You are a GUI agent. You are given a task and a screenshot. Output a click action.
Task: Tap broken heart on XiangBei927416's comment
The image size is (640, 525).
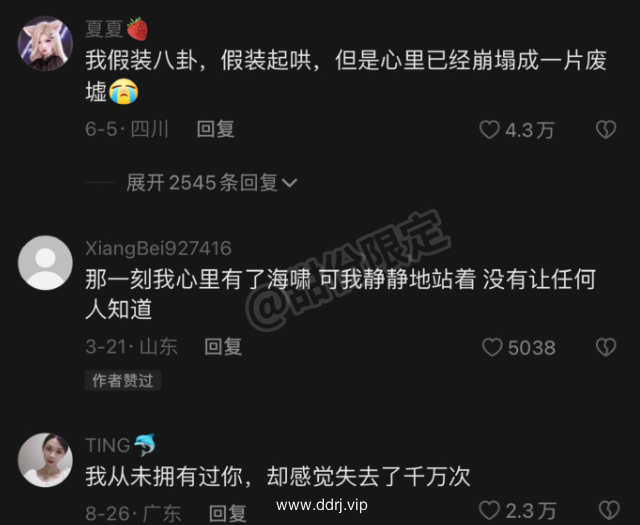[606, 347]
